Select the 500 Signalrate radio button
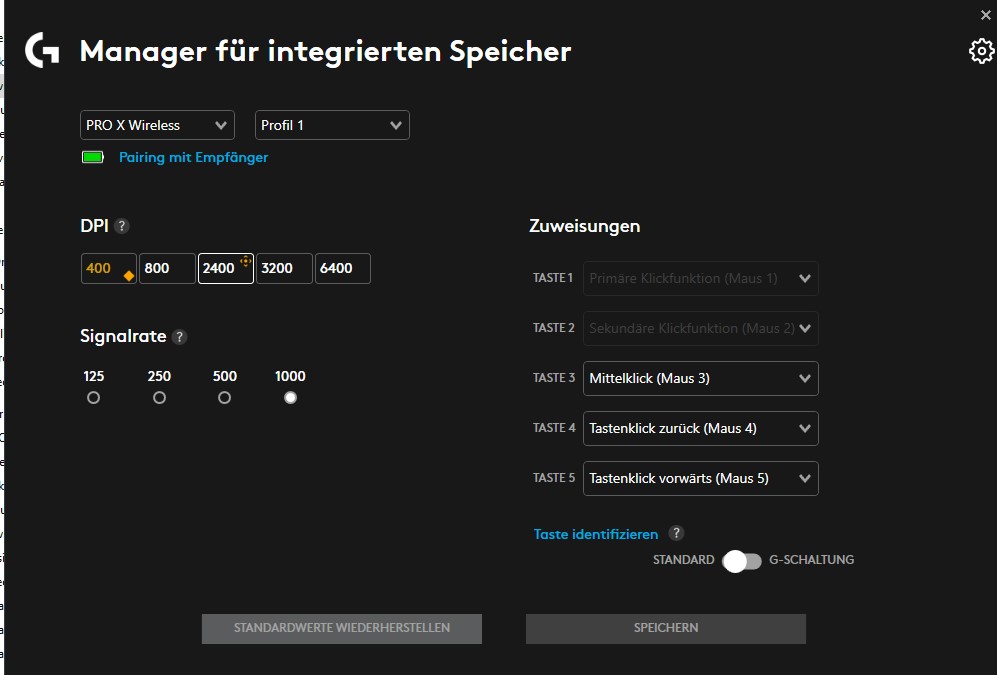Image resolution: width=997 pixels, height=675 pixels. coord(224,397)
